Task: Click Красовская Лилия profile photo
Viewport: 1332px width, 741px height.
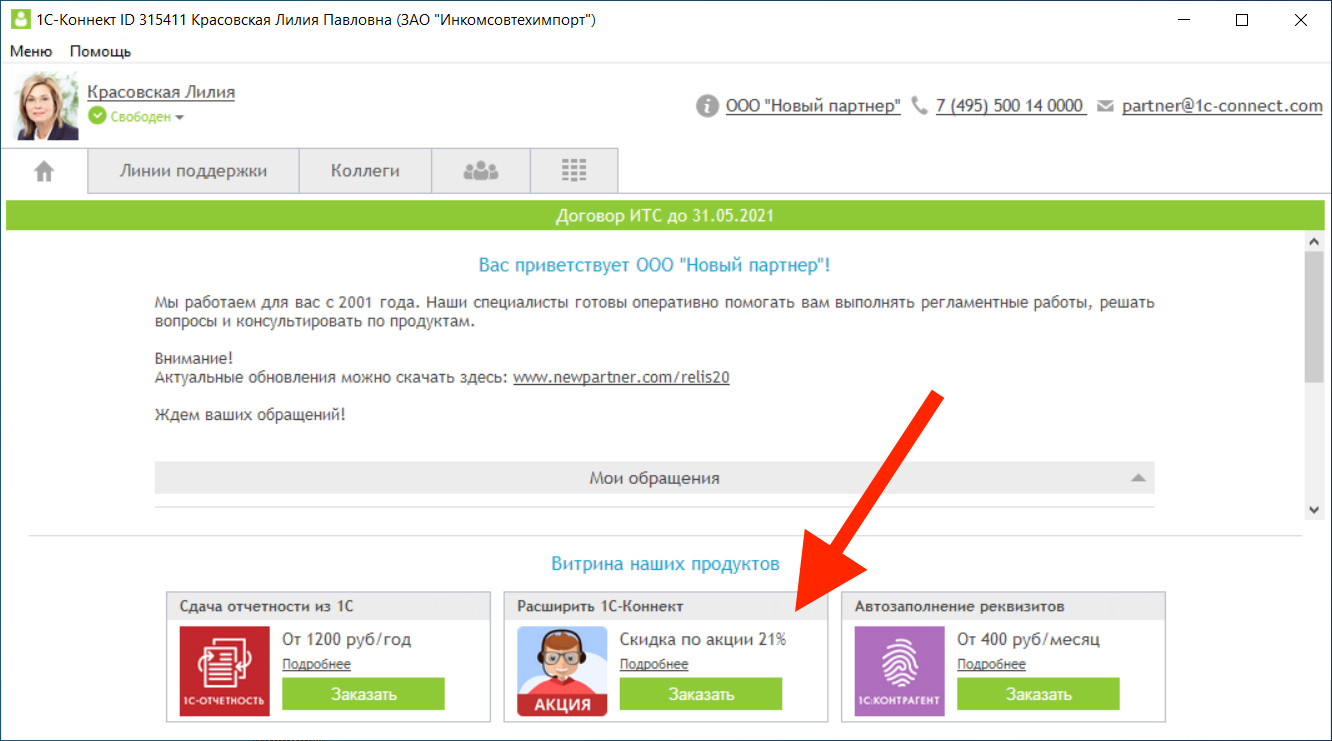Action: (x=46, y=106)
